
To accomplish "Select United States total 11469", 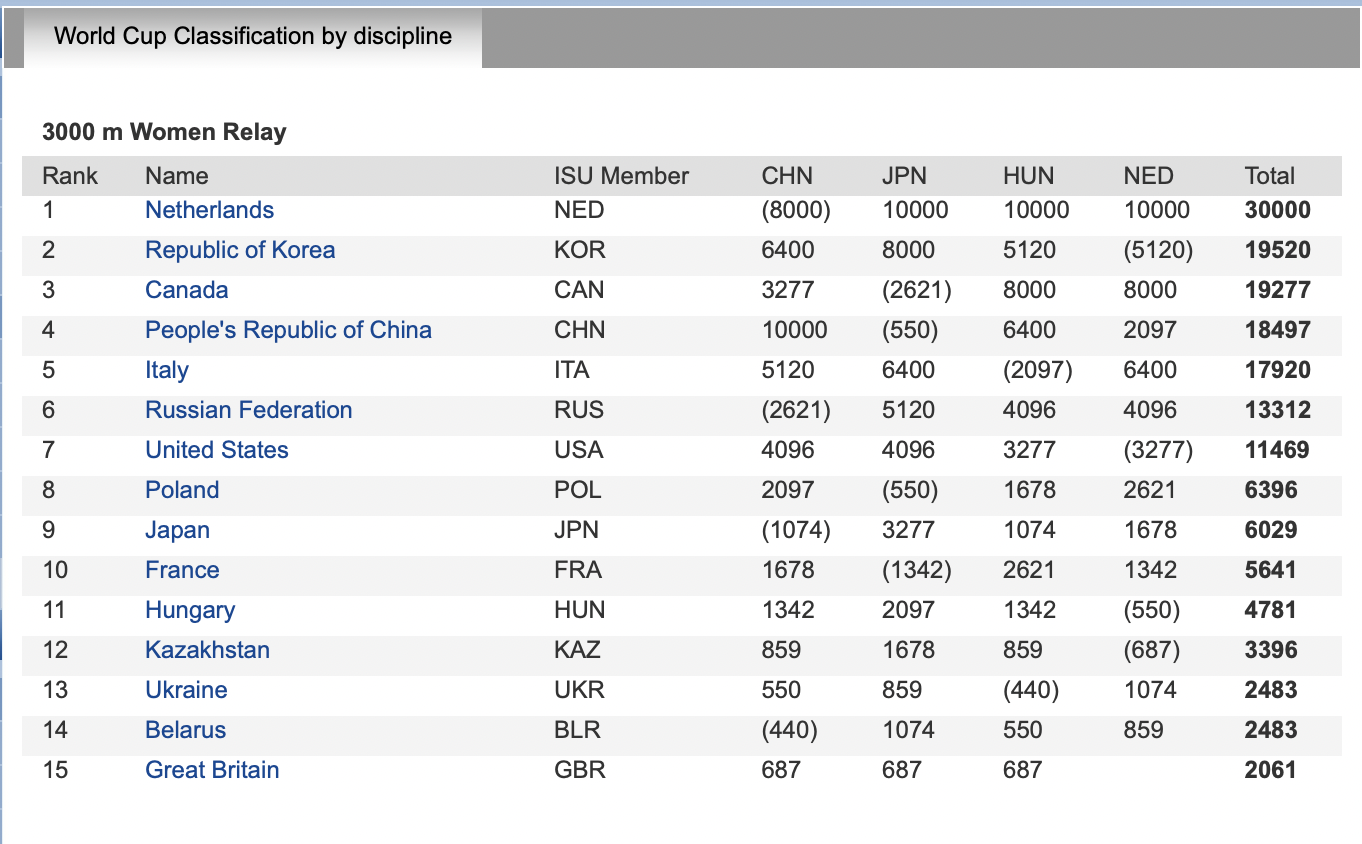I will (1278, 450).
